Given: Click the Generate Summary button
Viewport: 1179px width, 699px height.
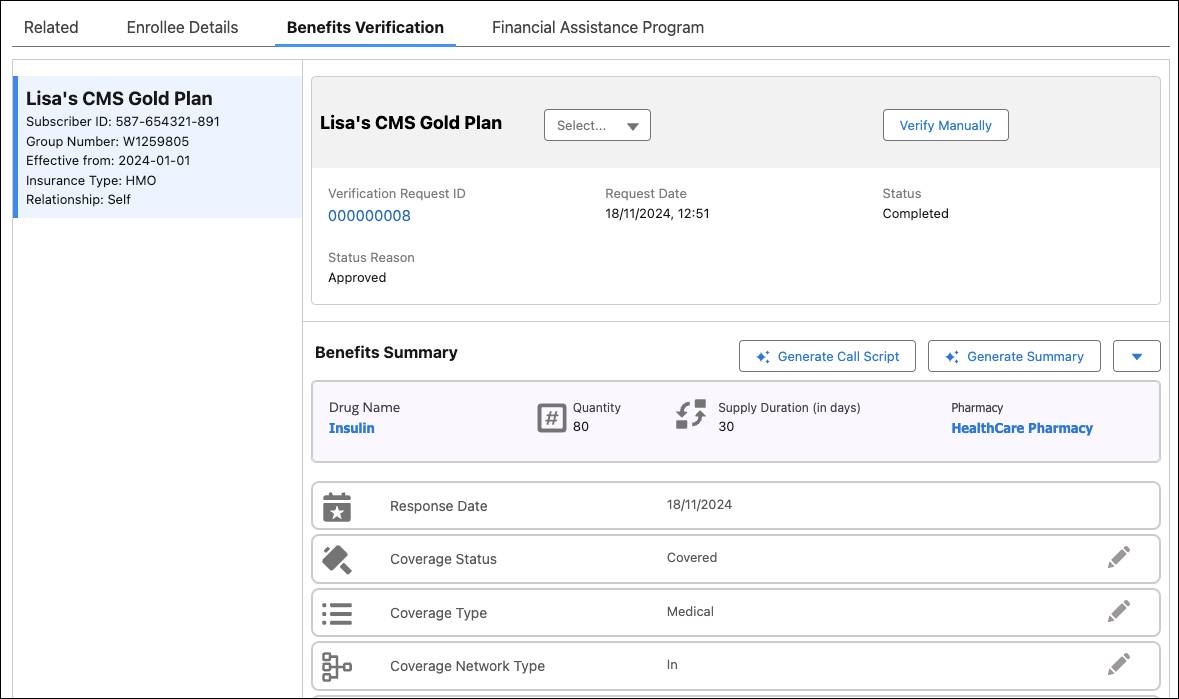Looking at the screenshot, I should [1014, 356].
